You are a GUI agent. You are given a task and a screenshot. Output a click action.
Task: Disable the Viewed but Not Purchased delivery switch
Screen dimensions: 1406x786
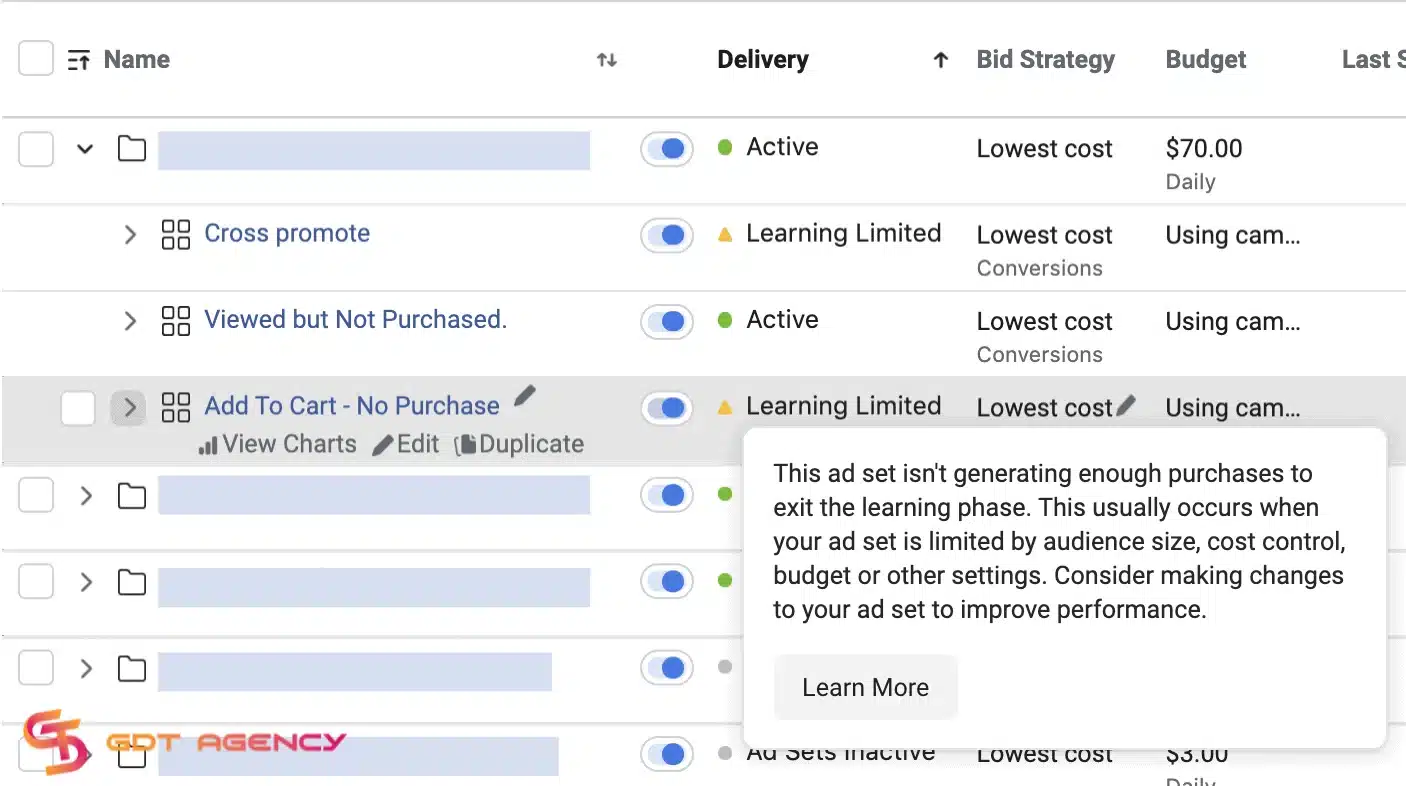point(667,321)
